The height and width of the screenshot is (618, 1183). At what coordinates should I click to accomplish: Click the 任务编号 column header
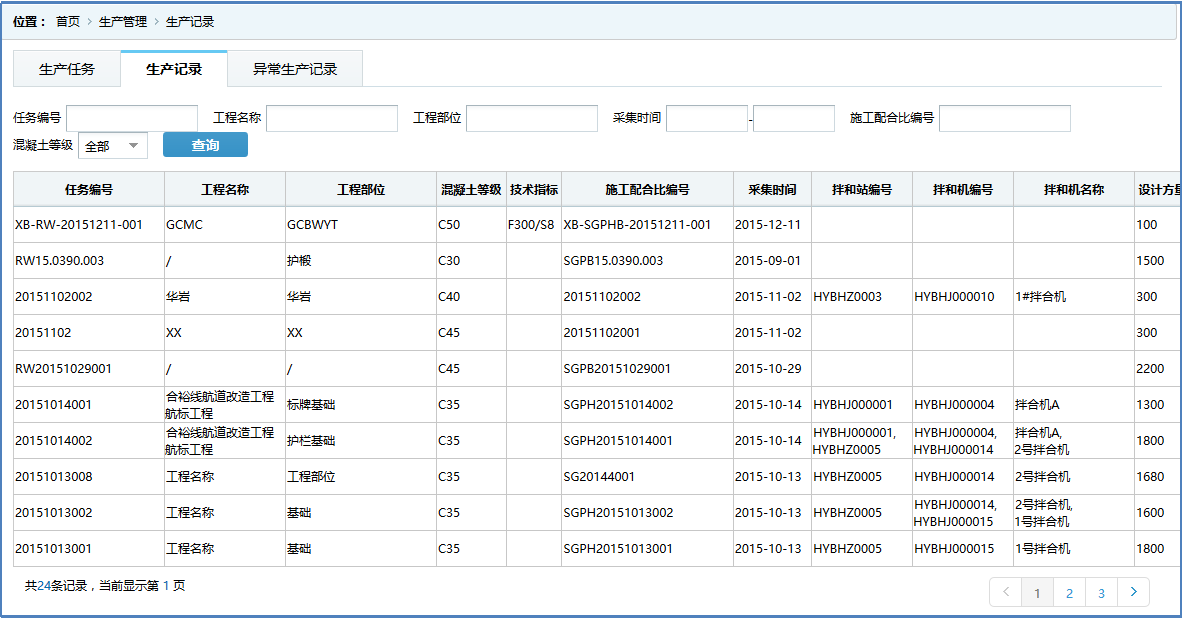(x=89, y=189)
